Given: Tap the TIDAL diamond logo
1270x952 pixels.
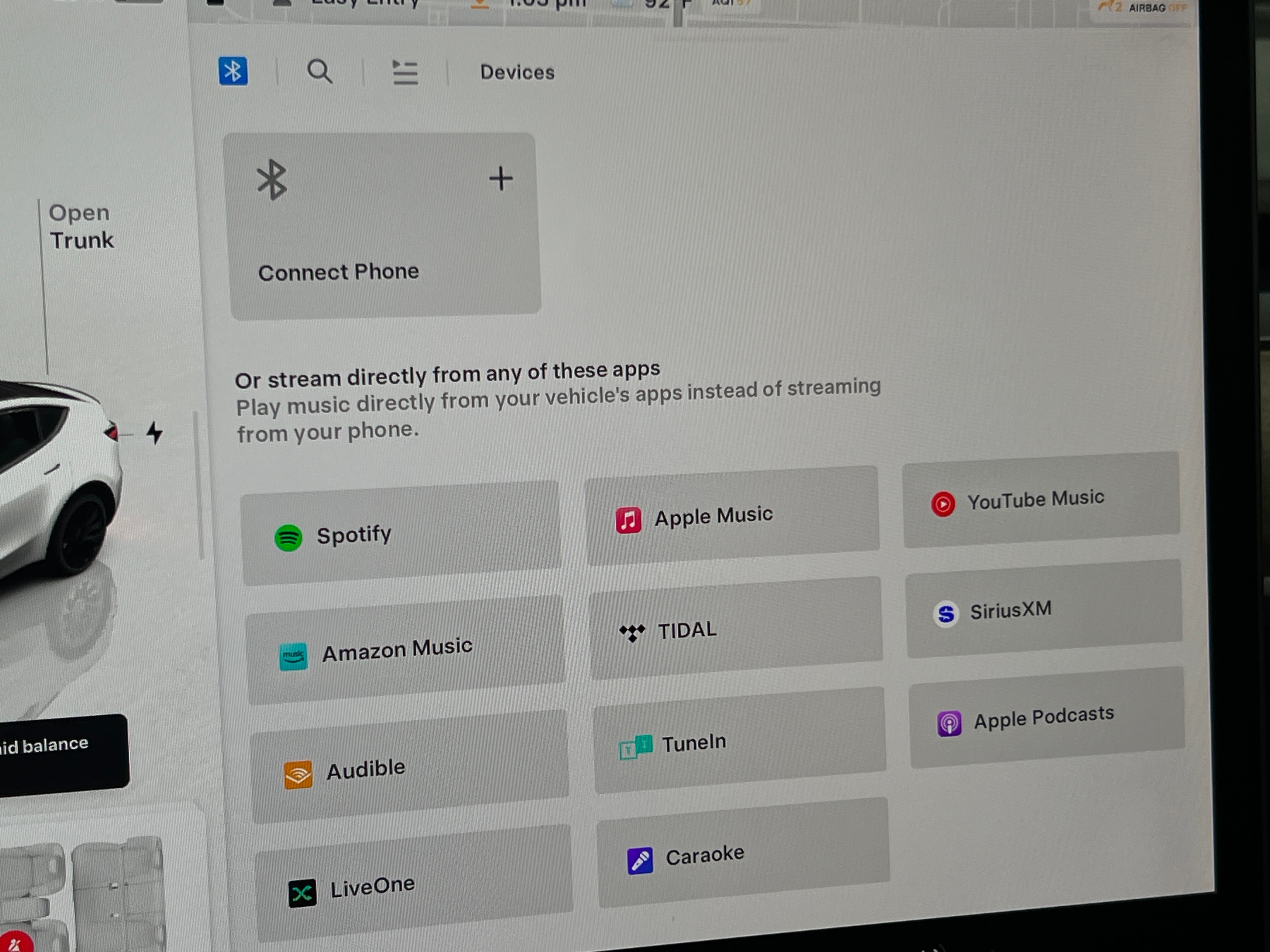Looking at the screenshot, I should coord(632,632).
